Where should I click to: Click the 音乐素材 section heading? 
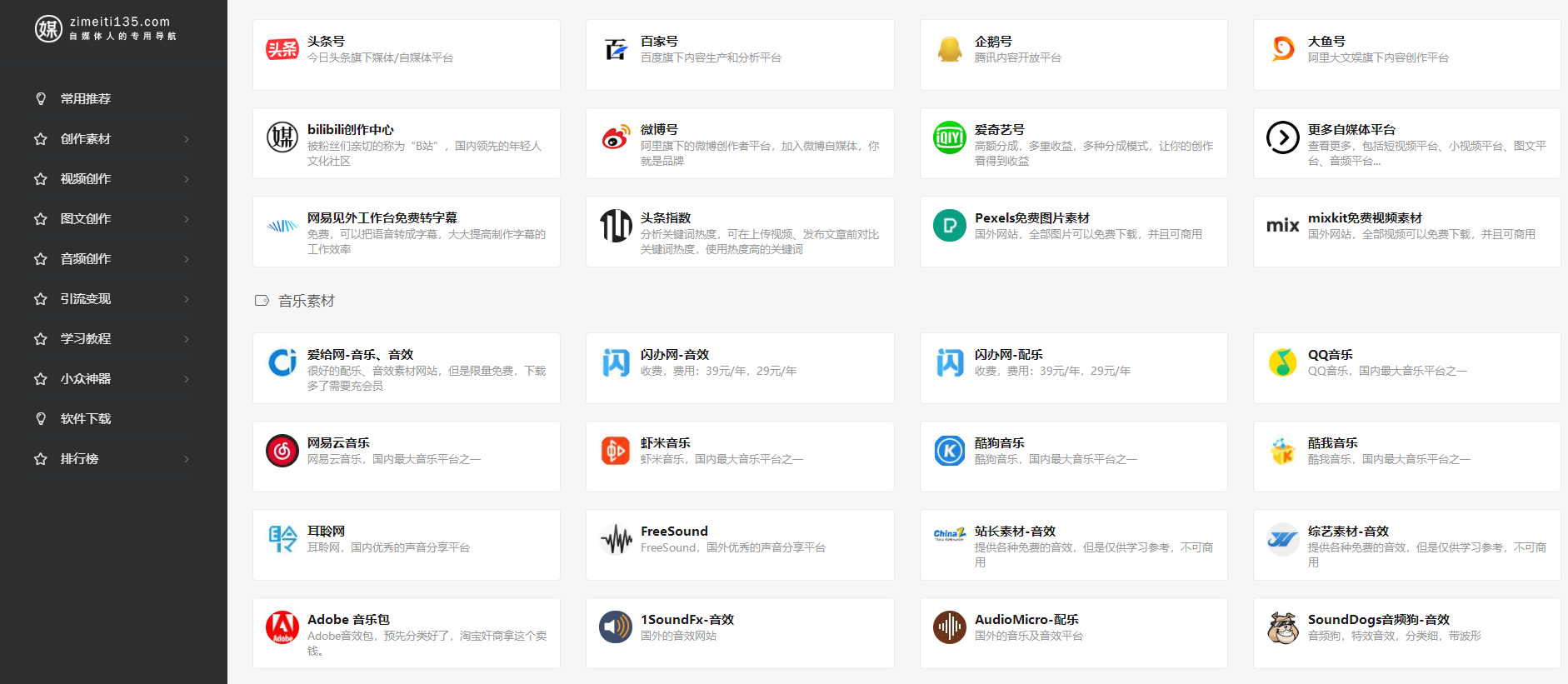click(x=307, y=301)
